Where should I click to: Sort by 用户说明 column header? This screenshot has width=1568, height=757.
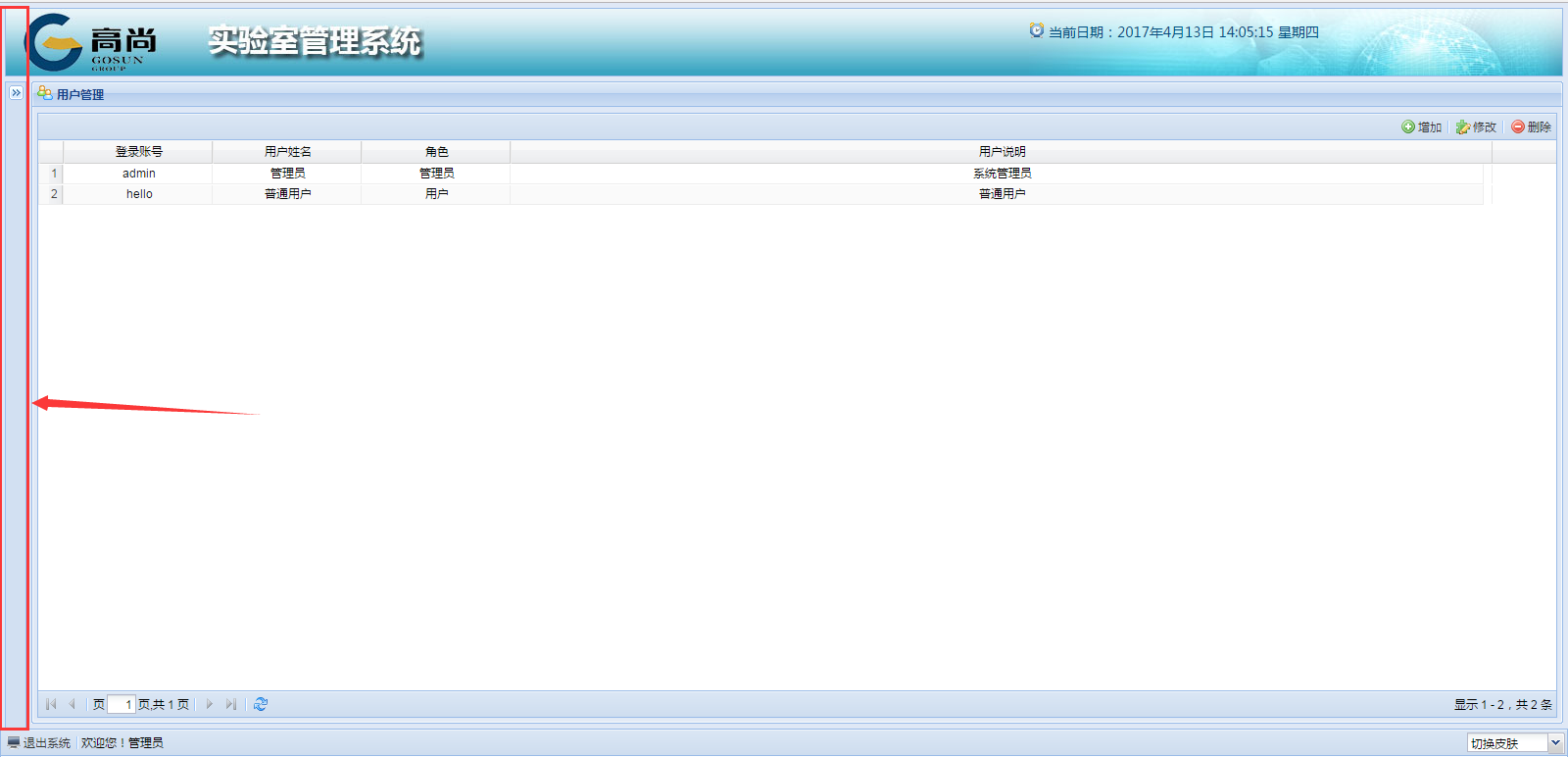pos(1001,152)
